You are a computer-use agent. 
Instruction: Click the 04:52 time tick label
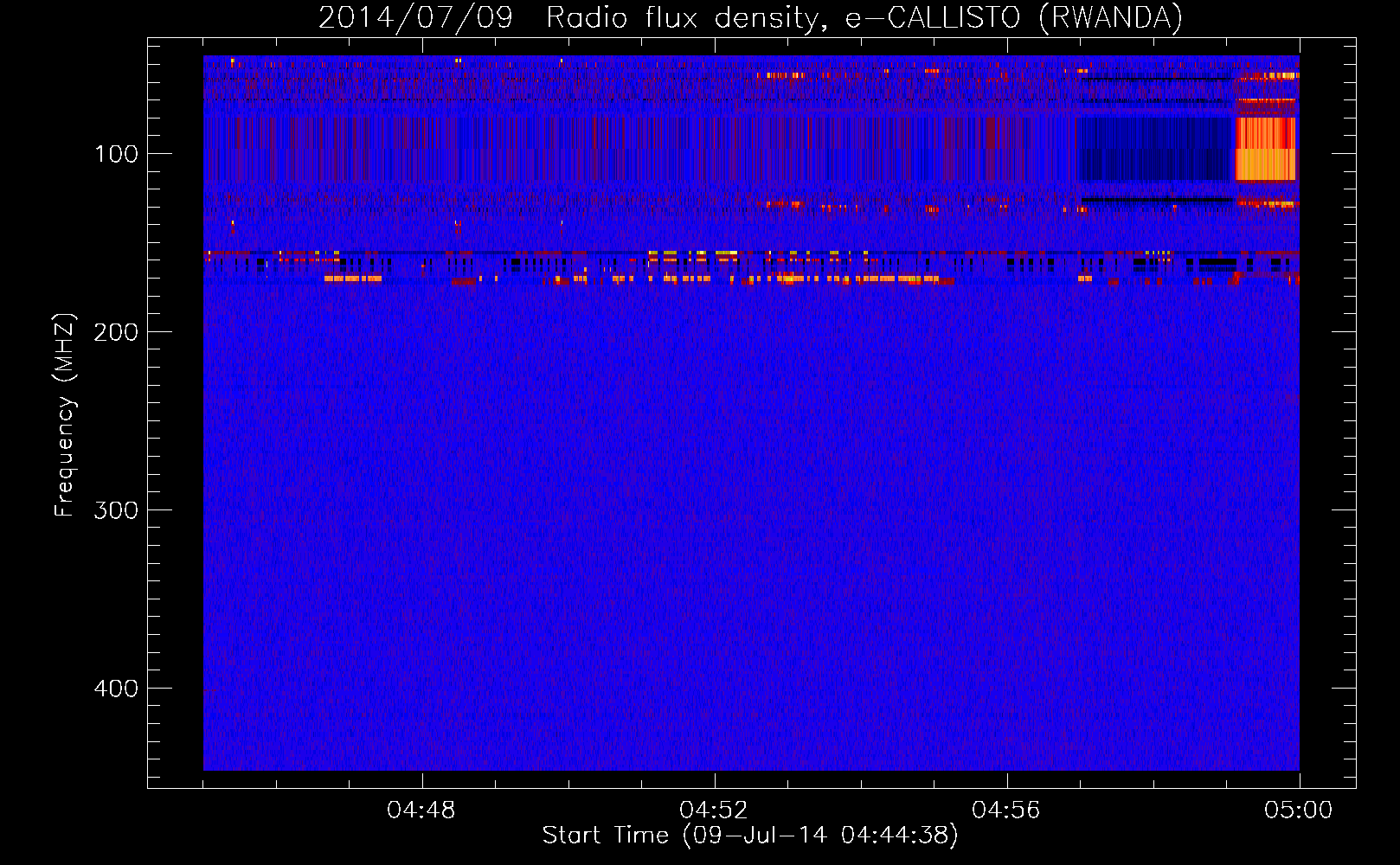point(714,811)
